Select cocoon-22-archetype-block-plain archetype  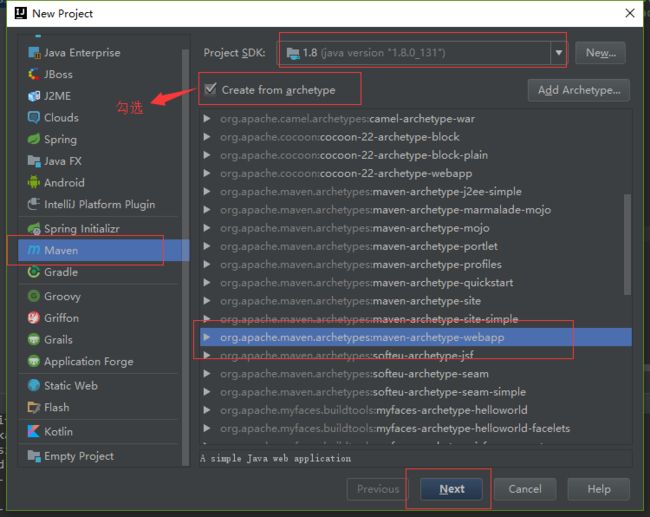pos(416,155)
